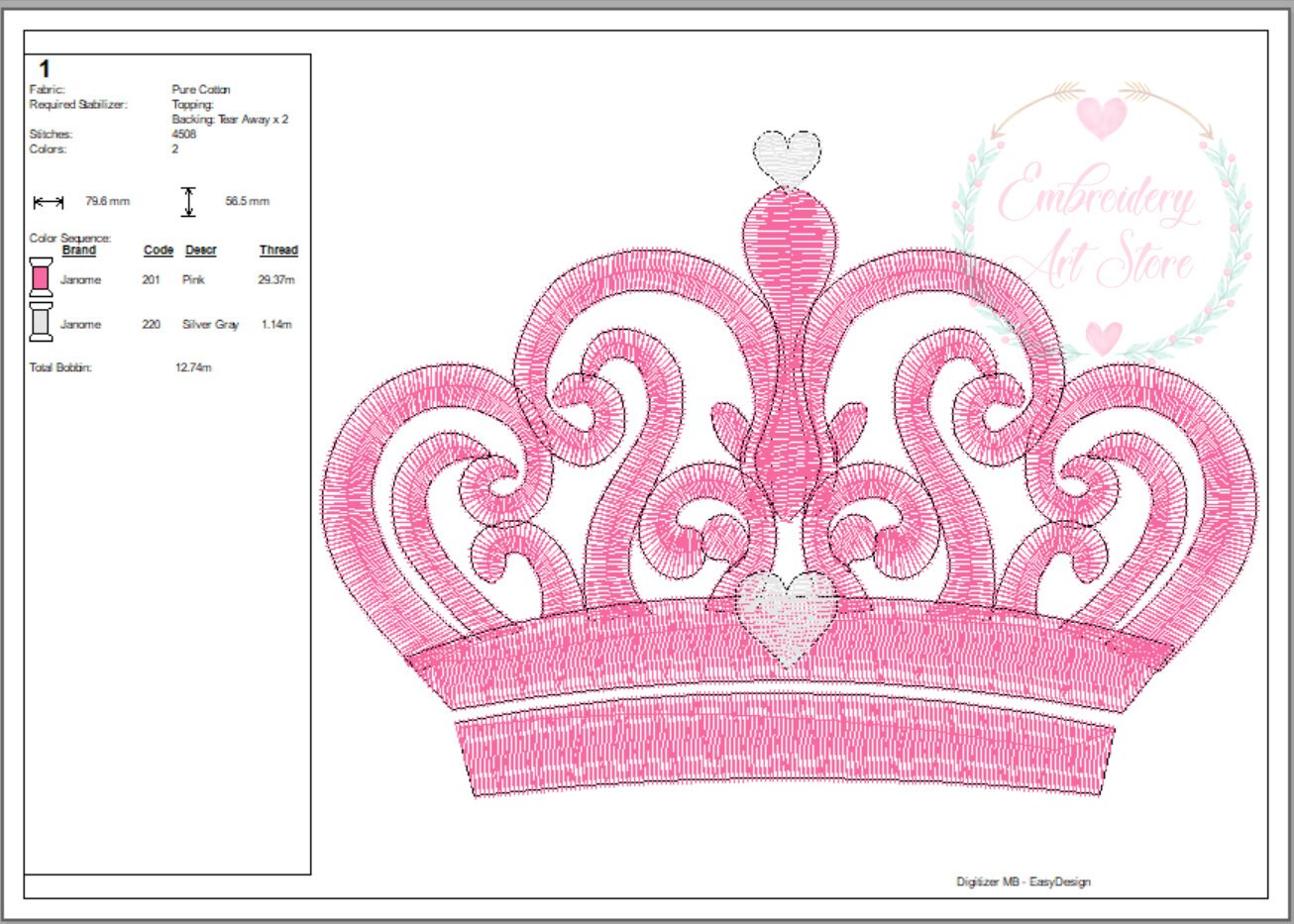Select the pink Janome thread spool icon
Viewport: 1294px width, 924px height.
pyautogui.click(x=41, y=275)
